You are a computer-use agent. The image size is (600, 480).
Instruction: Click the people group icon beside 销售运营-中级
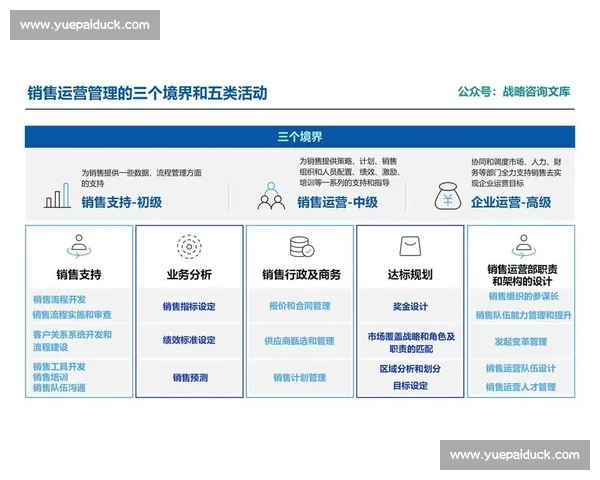point(271,196)
